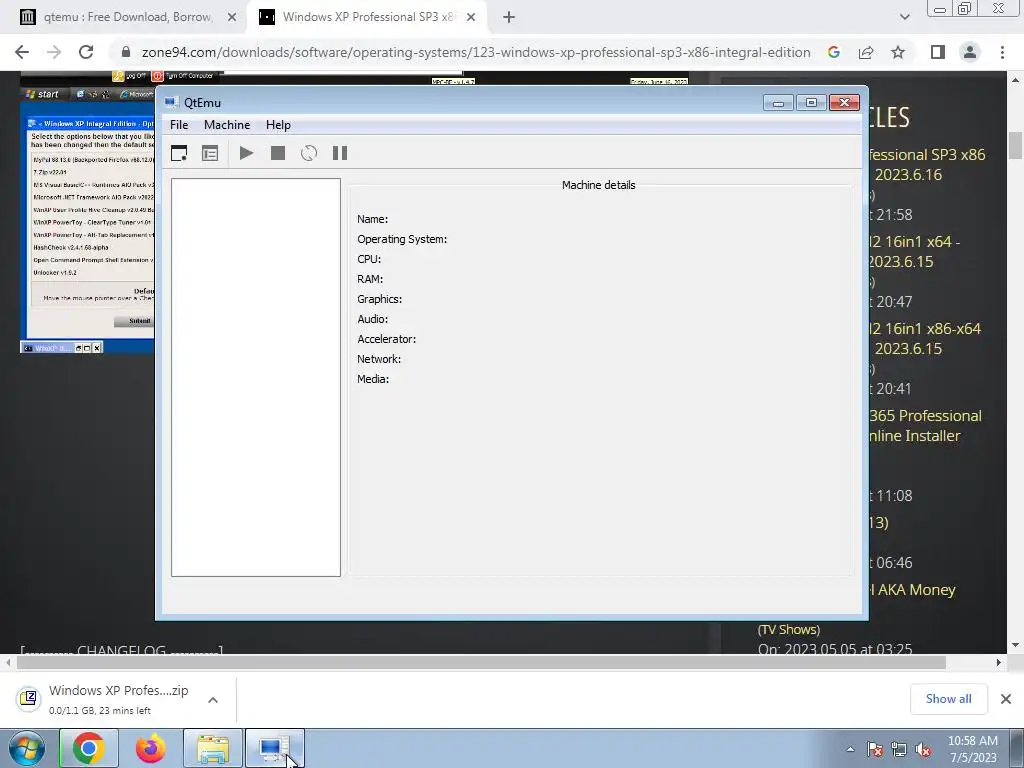Select the empty machine list panel in QtEmu
This screenshot has height=768, width=1024.
(255, 377)
